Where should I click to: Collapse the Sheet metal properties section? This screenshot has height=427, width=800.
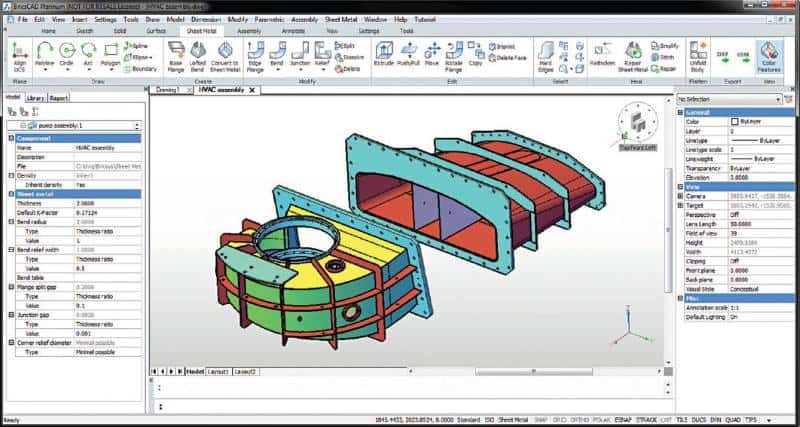click(9, 192)
